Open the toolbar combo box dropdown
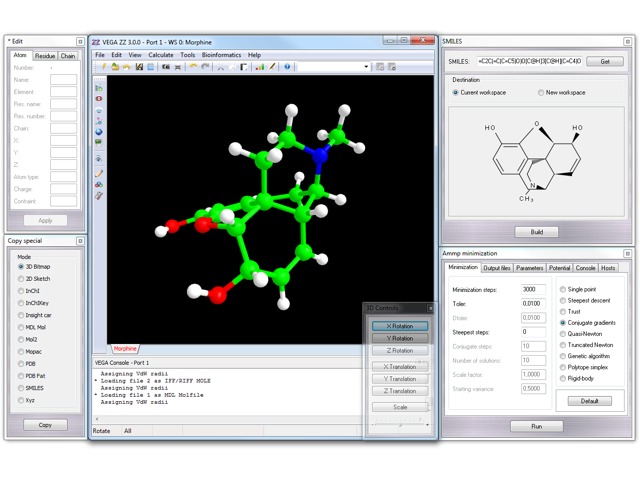 click(x=366, y=67)
